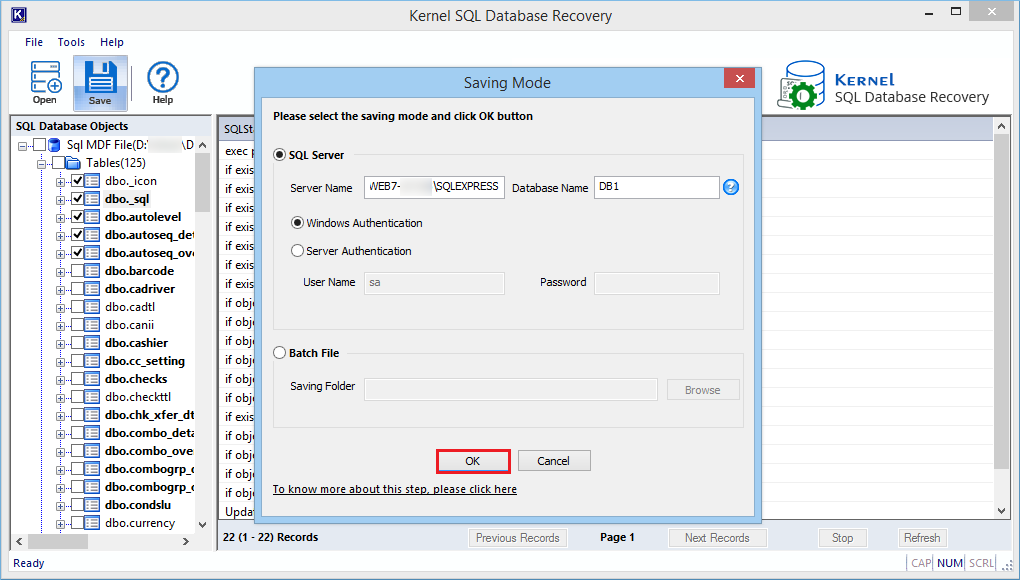Click the results pane scroll down arrow
Viewport: 1020px width, 580px height.
1002,511
